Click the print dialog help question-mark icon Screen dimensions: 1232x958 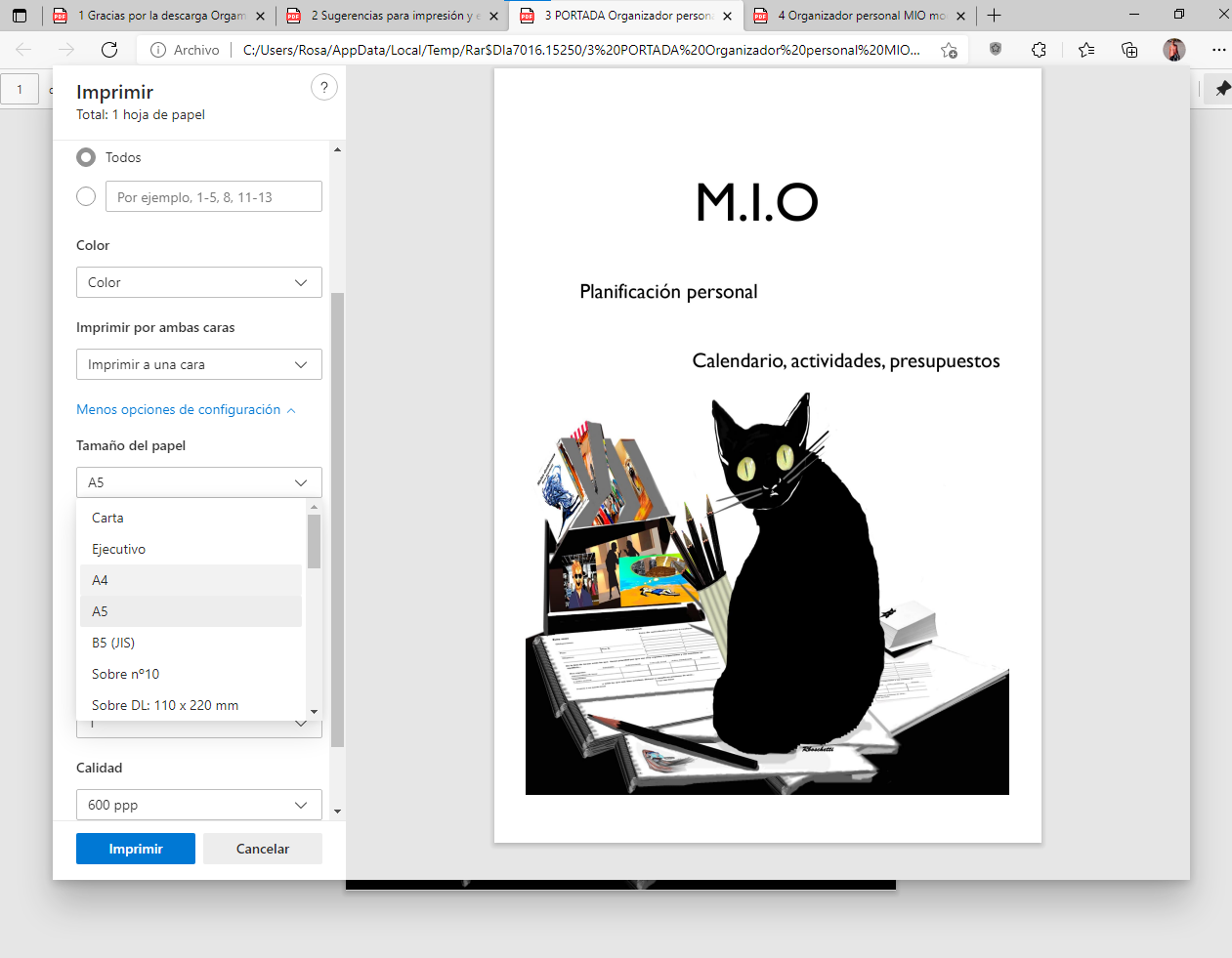tap(324, 88)
